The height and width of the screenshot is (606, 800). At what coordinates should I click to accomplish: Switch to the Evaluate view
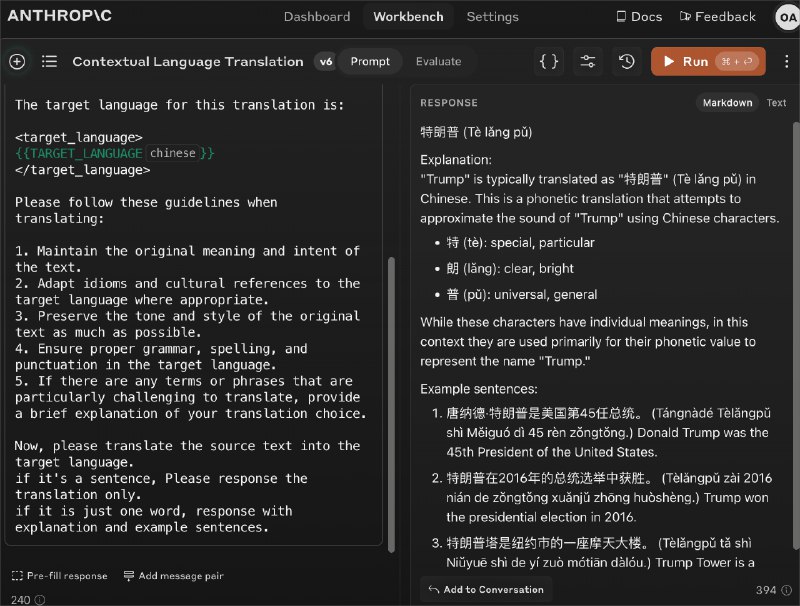point(438,62)
